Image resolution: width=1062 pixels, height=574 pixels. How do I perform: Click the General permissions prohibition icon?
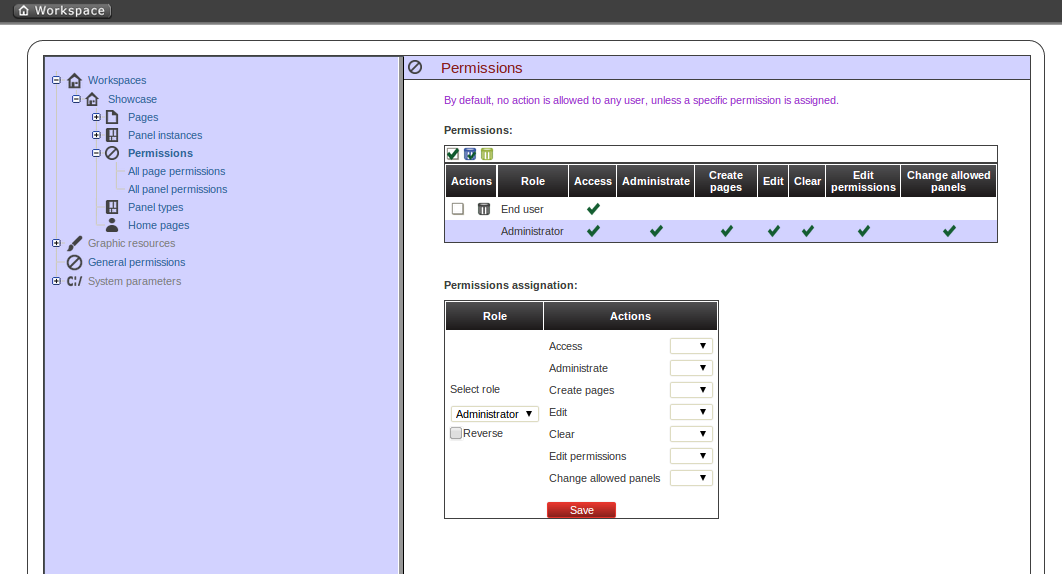pyautogui.click(x=74, y=262)
